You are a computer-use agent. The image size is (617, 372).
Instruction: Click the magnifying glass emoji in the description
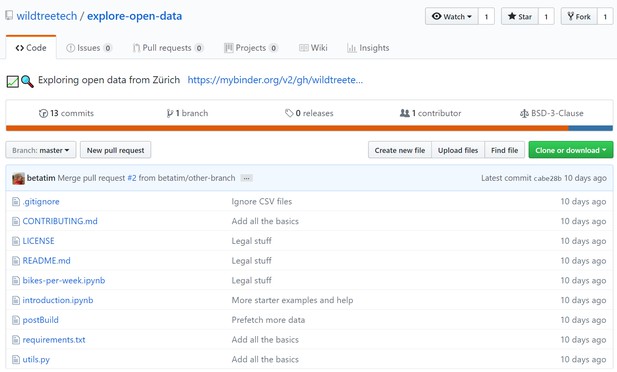point(27,81)
